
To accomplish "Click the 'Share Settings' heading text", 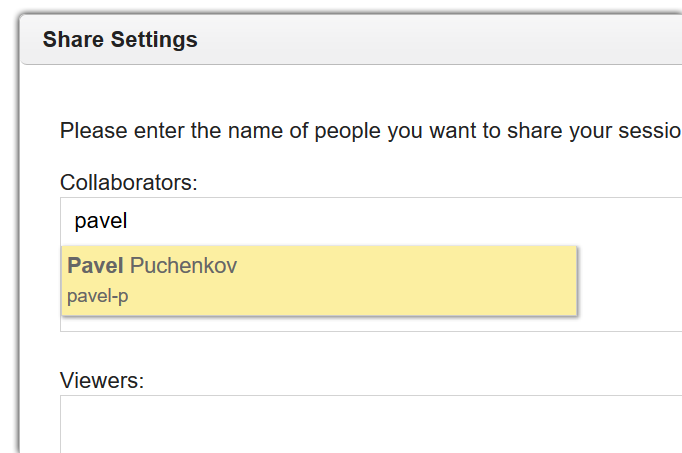I will coord(120,41).
